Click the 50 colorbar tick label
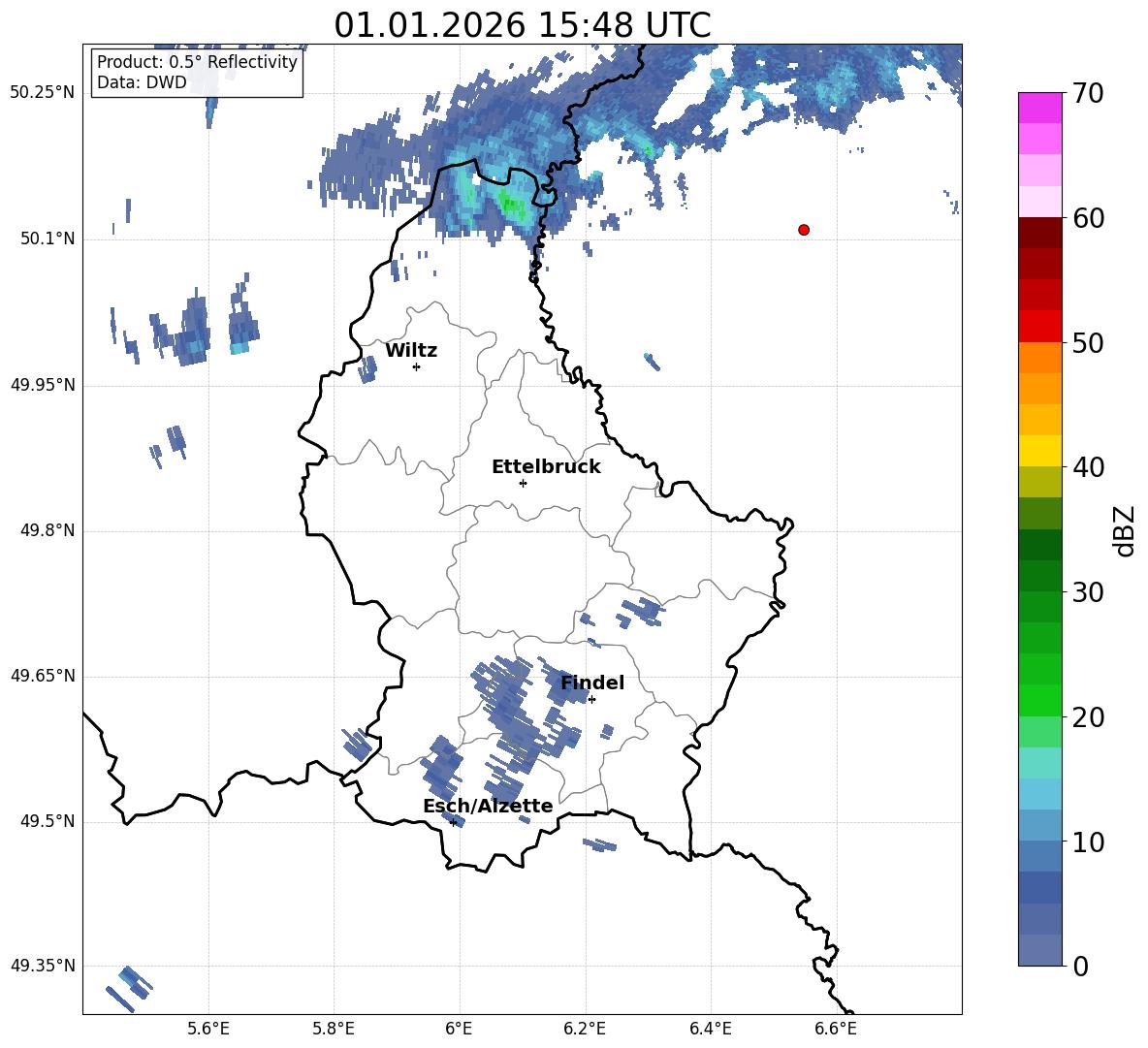1148x1048 pixels. (1087, 343)
